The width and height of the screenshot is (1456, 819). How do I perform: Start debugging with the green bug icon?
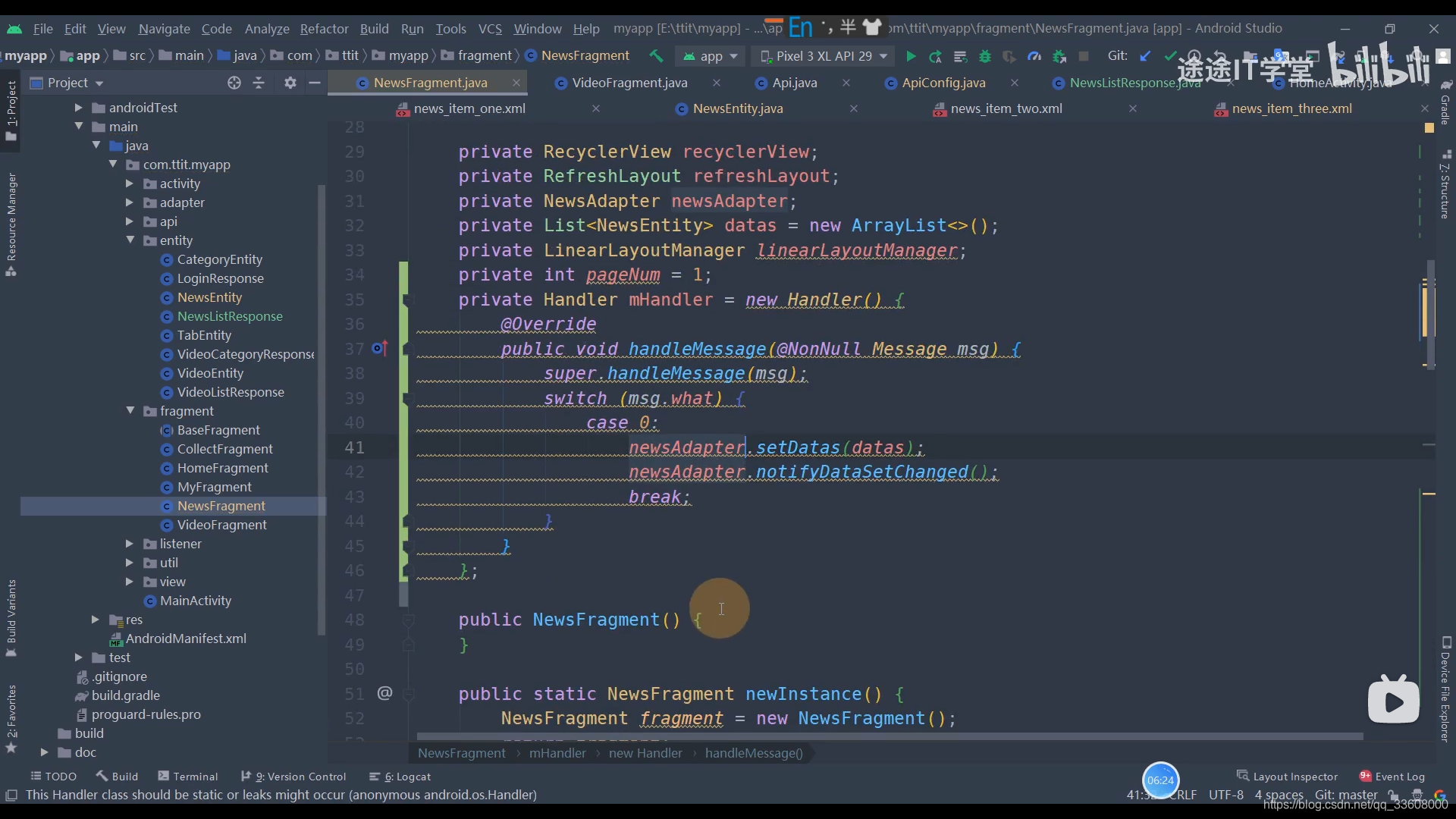pos(984,56)
